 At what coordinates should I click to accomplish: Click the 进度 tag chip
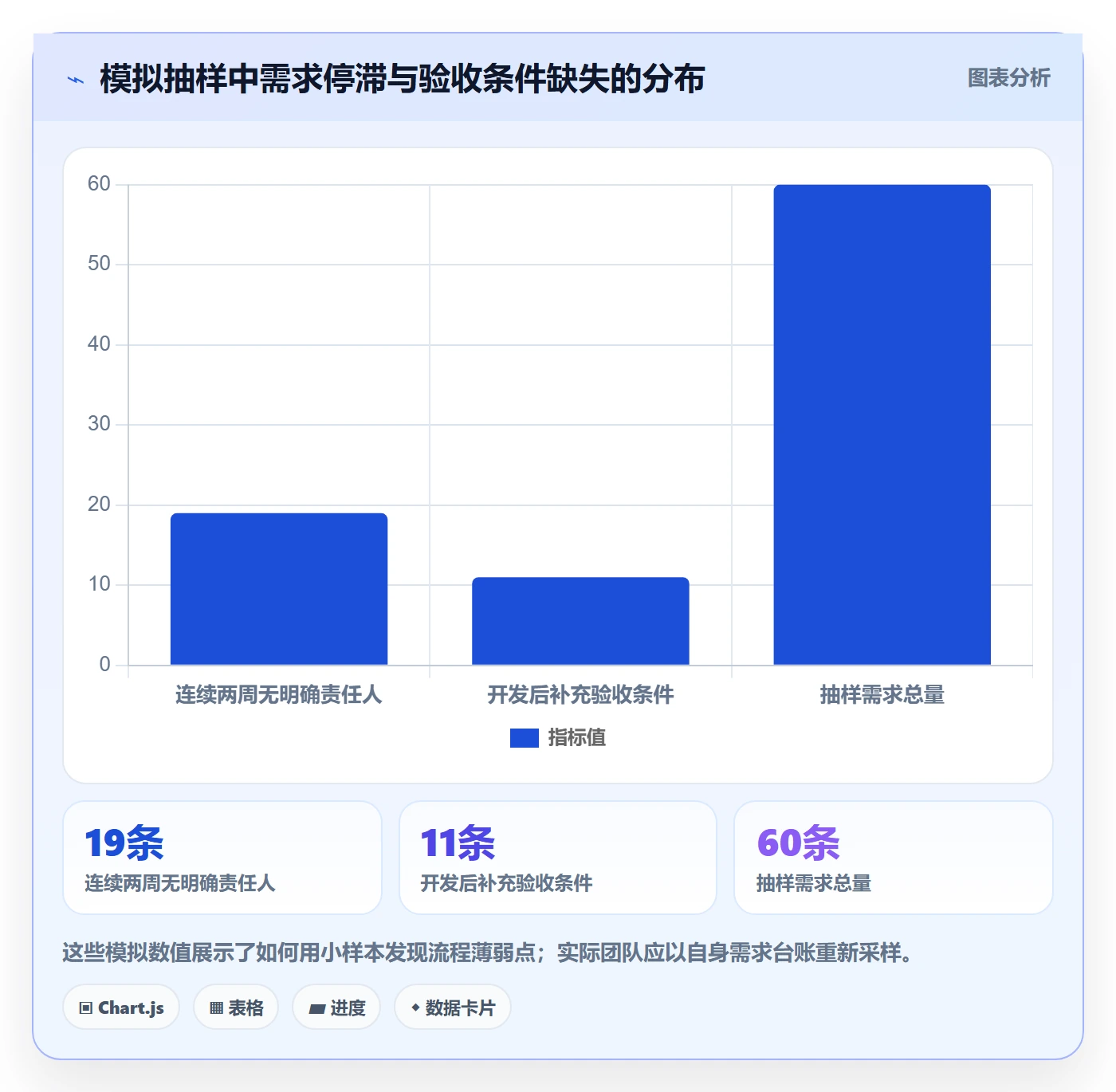[336, 1008]
